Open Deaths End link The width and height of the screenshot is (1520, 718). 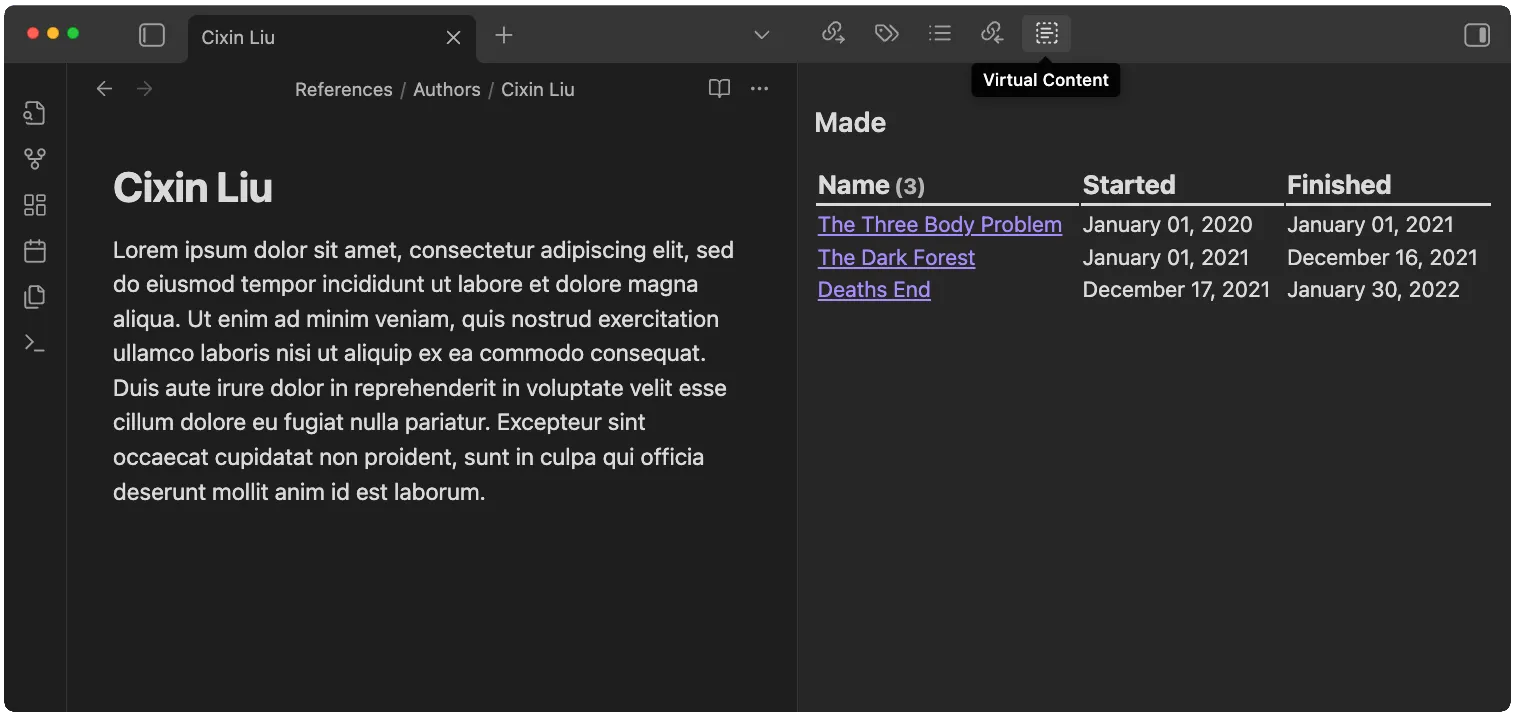pos(874,290)
